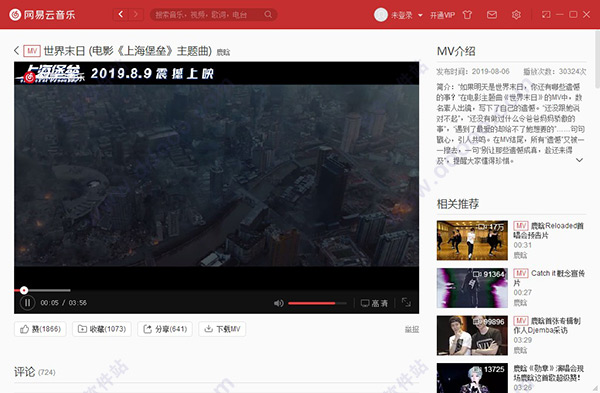Open the skin shirt icon
Viewport: 600px width, 393px height.
pos(467,15)
